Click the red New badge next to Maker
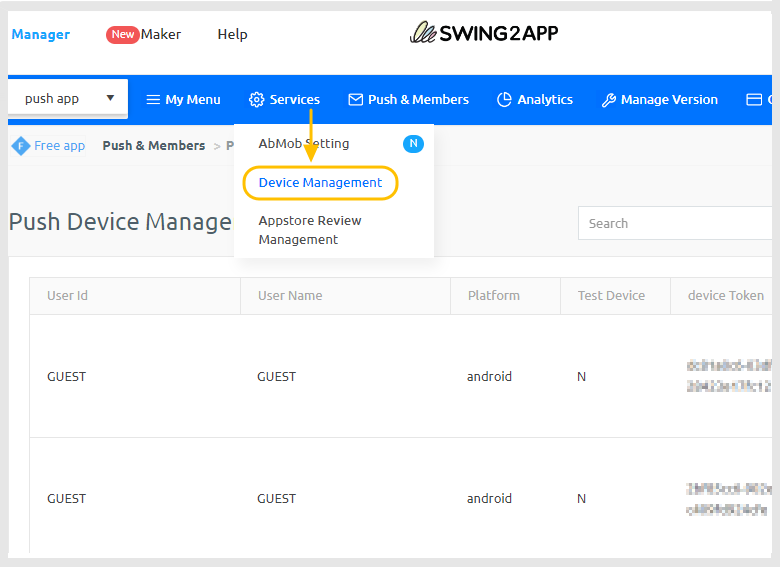The height and width of the screenshot is (567, 780). tap(122, 34)
